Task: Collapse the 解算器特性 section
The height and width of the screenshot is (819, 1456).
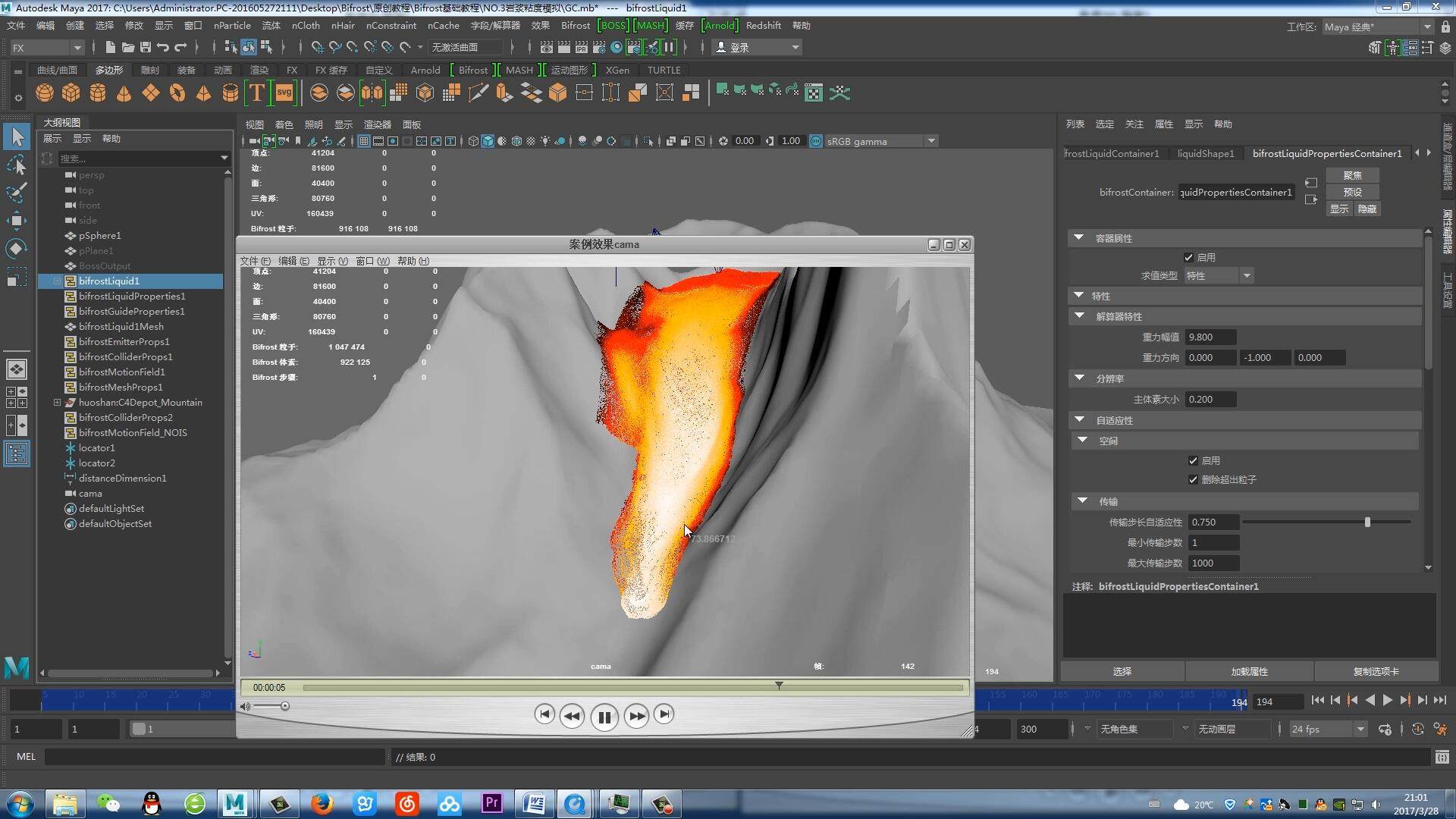Action: click(x=1079, y=316)
